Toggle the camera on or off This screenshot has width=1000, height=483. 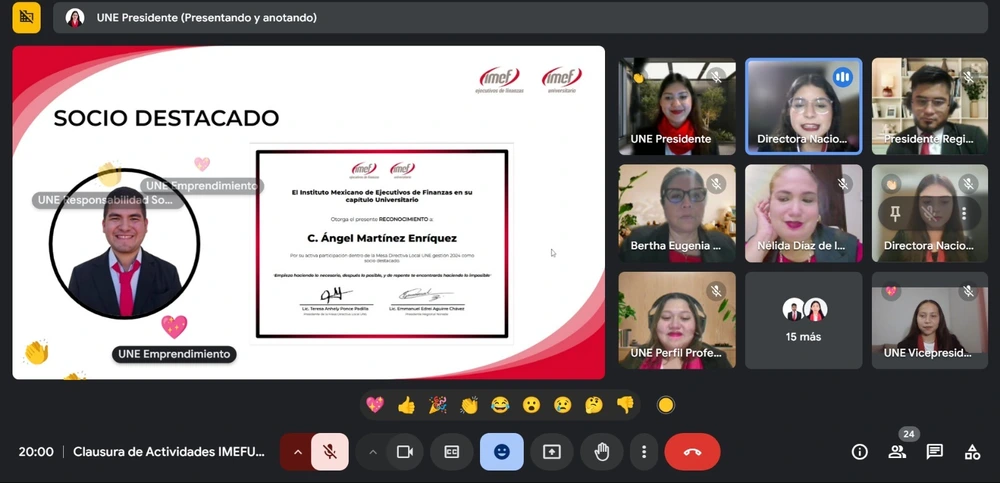(405, 452)
